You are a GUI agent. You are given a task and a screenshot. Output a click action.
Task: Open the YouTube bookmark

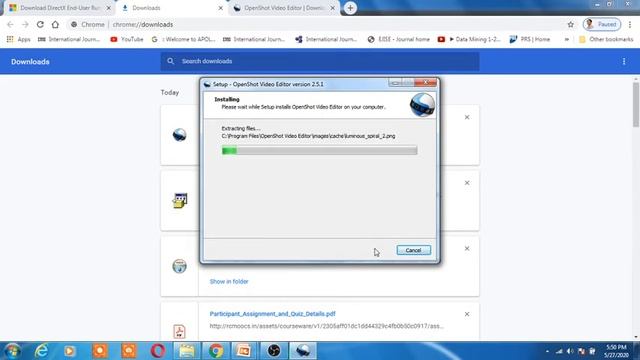(127, 39)
